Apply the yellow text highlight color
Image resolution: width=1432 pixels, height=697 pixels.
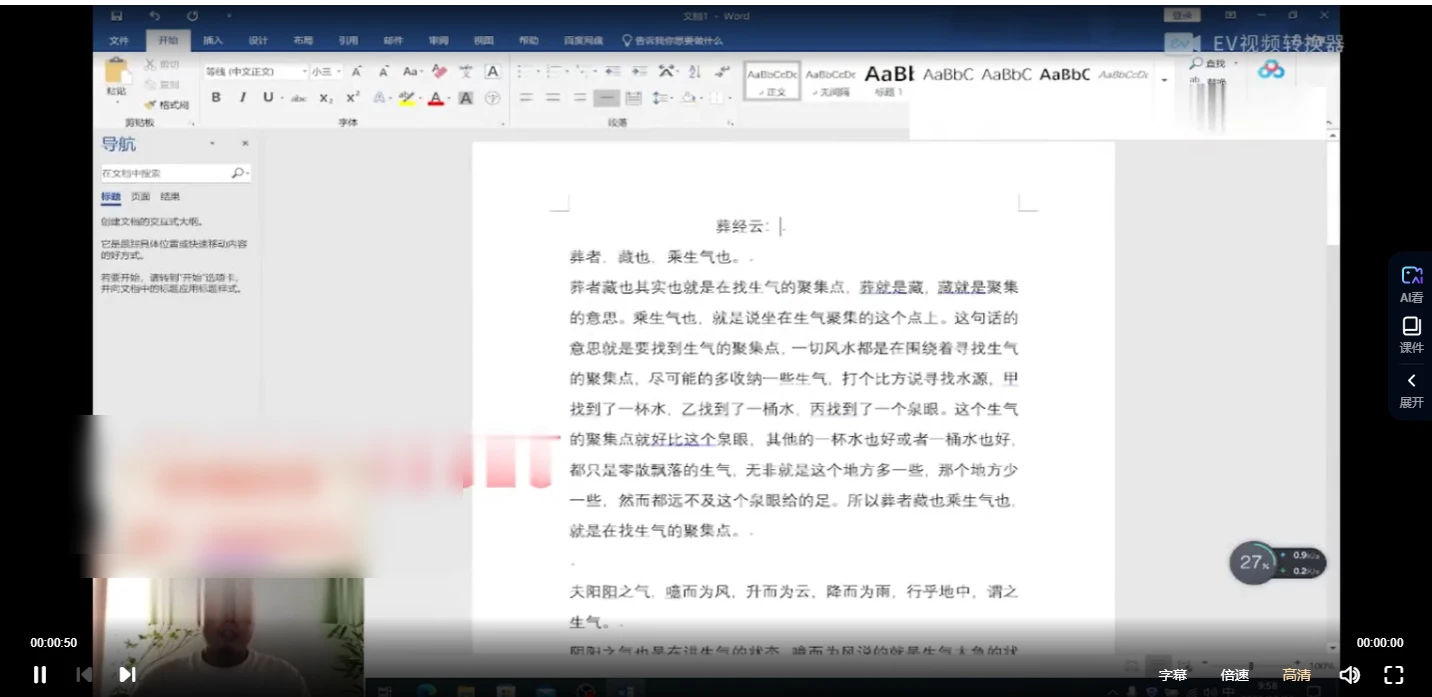[x=406, y=98]
